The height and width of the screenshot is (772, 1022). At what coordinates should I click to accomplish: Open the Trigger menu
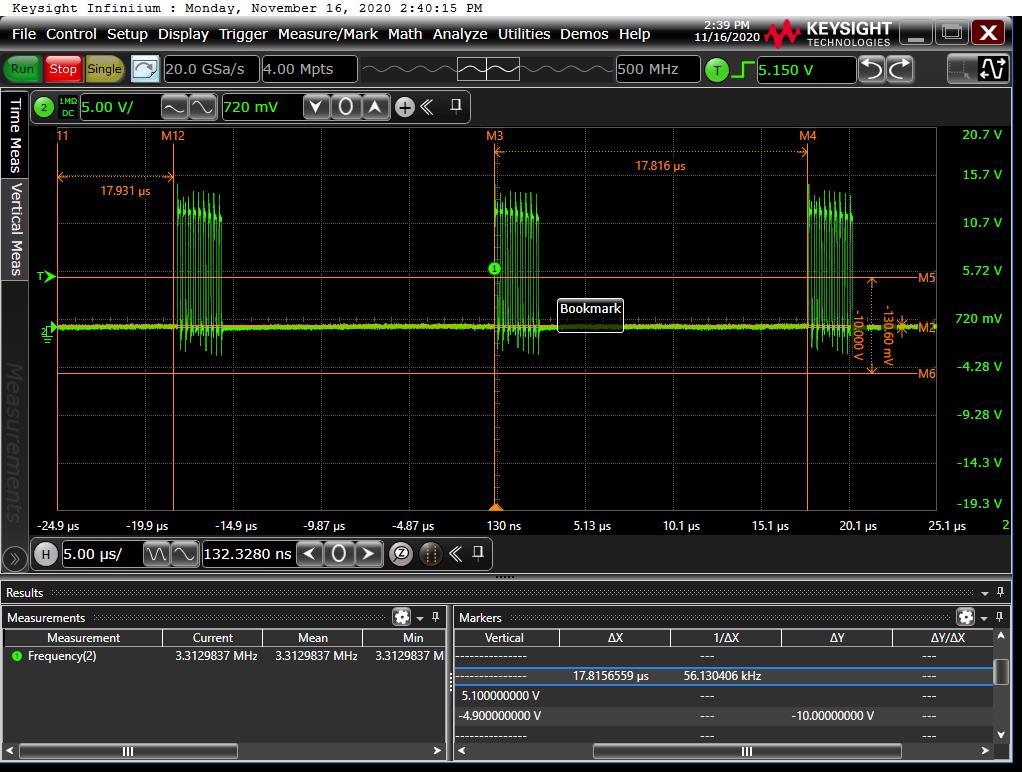pos(243,34)
